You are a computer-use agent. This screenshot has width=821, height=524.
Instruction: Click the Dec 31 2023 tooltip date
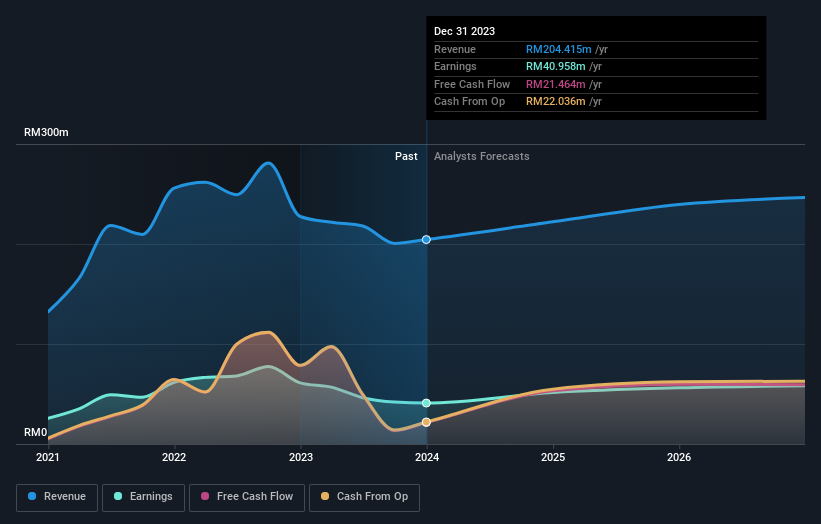click(464, 31)
